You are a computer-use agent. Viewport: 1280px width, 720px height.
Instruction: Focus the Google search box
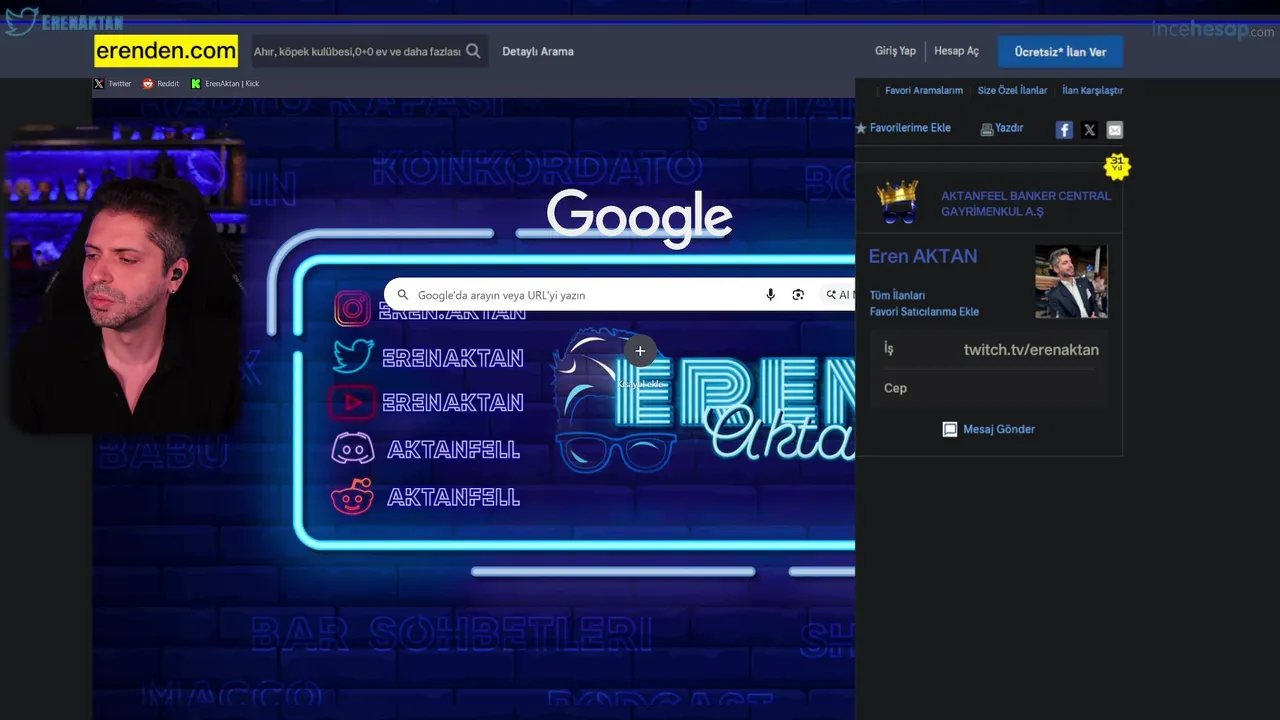(x=619, y=295)
